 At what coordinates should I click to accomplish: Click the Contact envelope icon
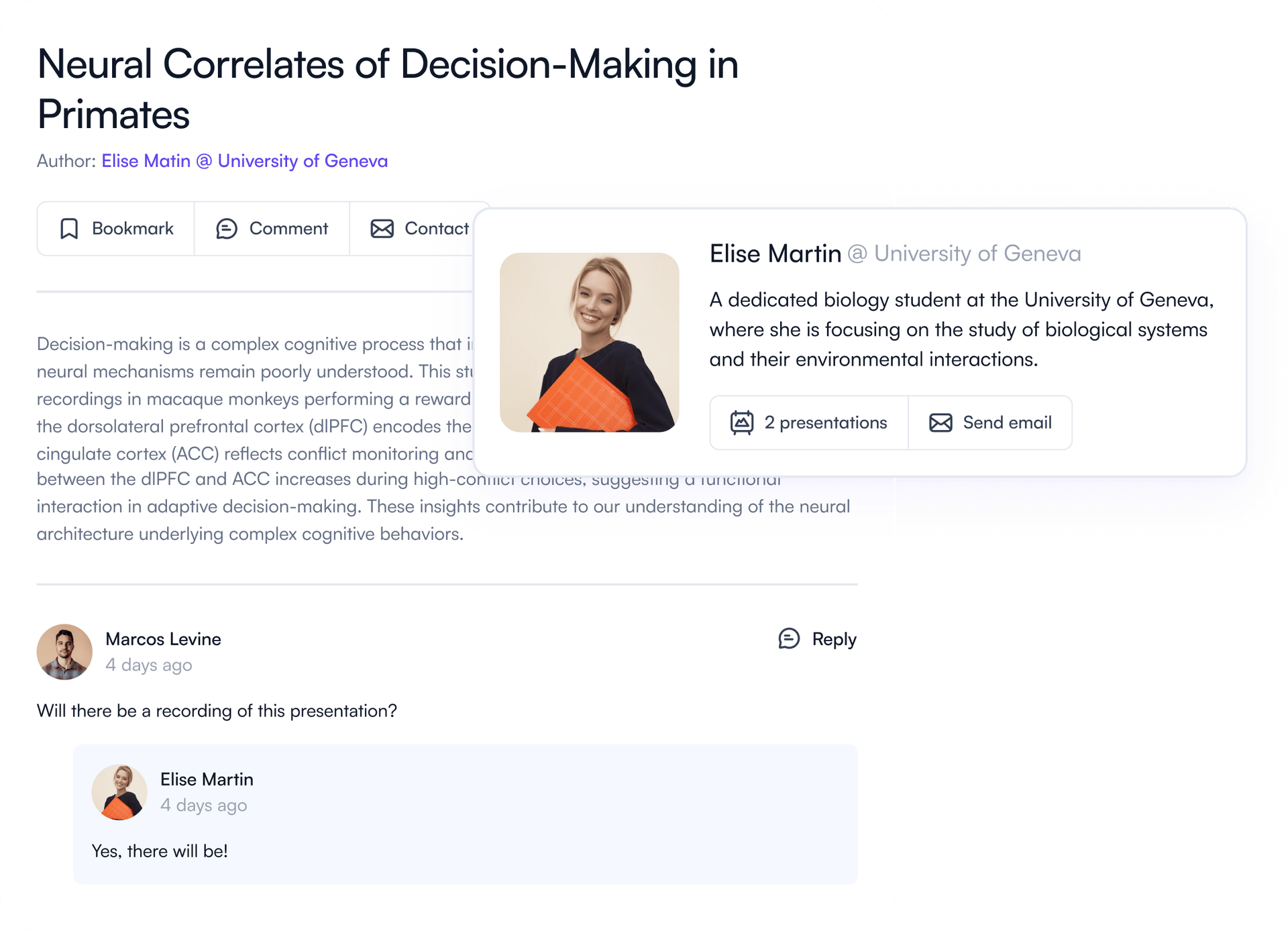(x=382, y=229)
